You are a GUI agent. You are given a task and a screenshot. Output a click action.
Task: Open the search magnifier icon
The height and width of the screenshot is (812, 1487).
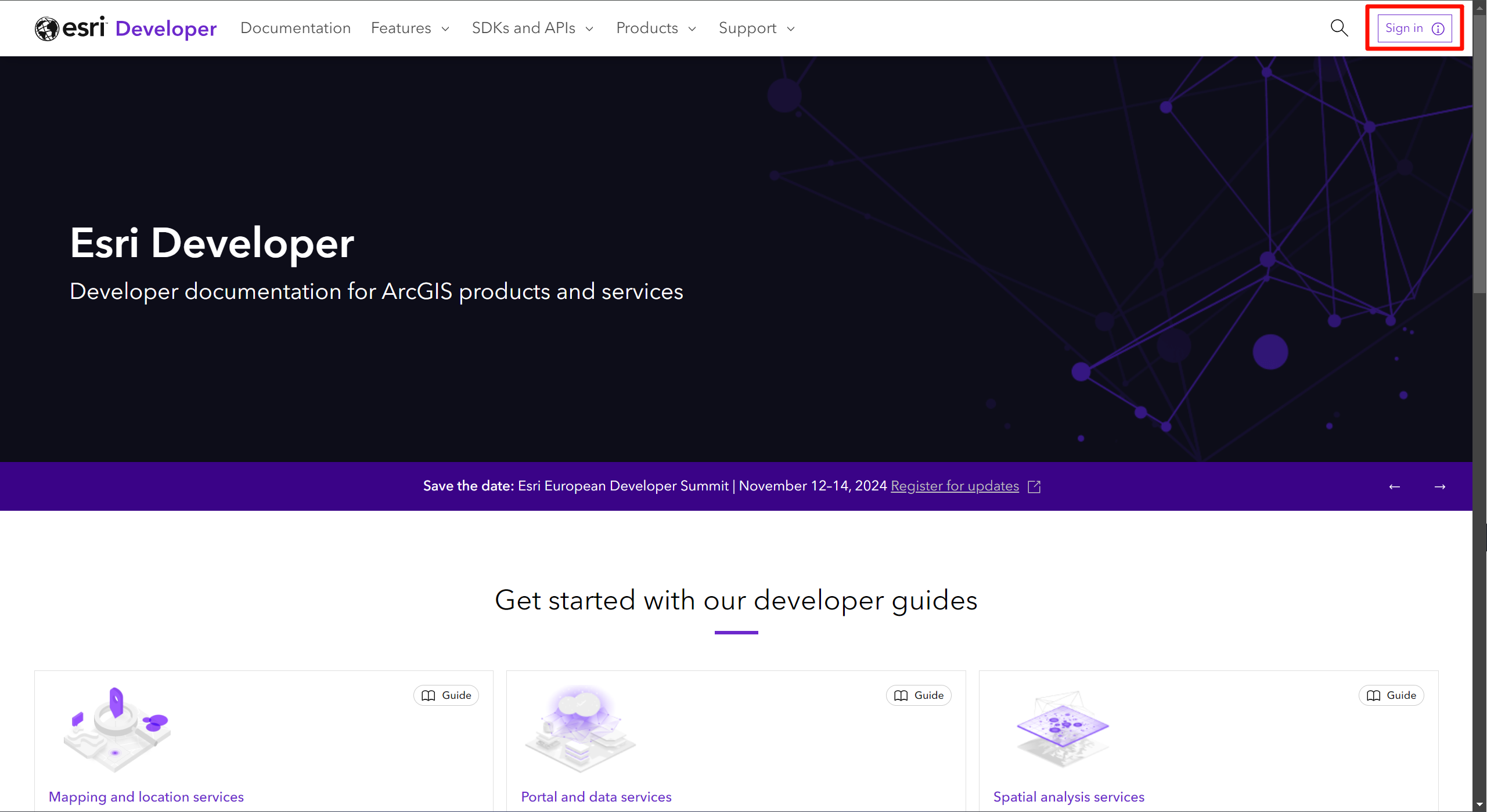click(1339, 28)
